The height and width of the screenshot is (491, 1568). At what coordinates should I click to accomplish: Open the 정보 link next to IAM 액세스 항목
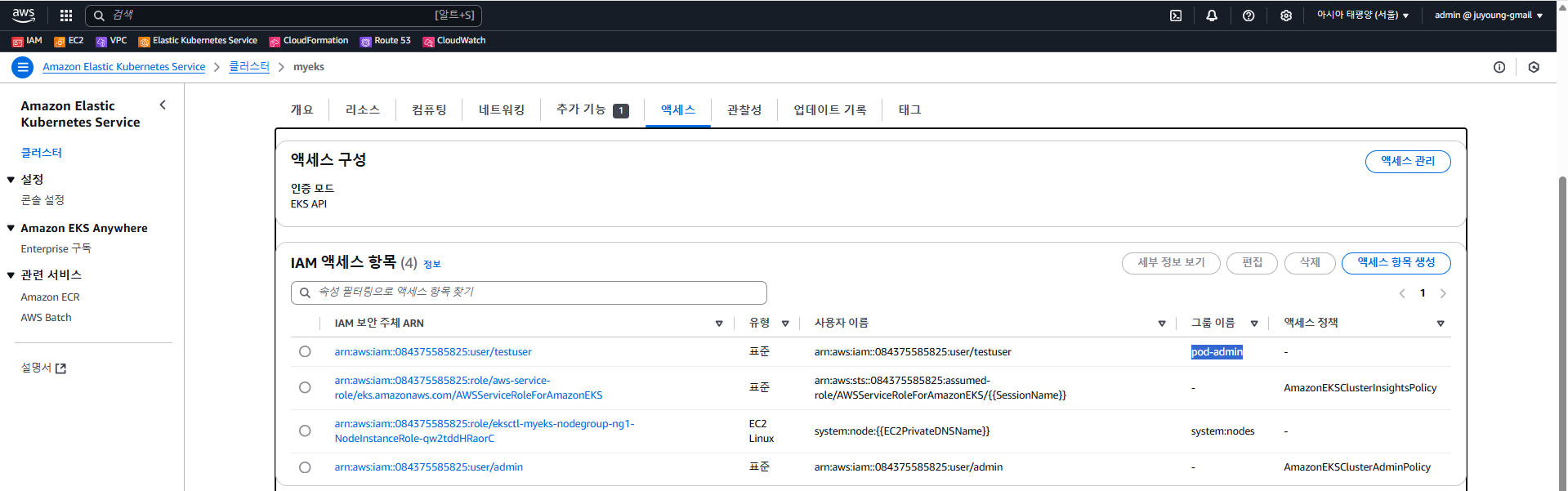[x=432, y=264]
